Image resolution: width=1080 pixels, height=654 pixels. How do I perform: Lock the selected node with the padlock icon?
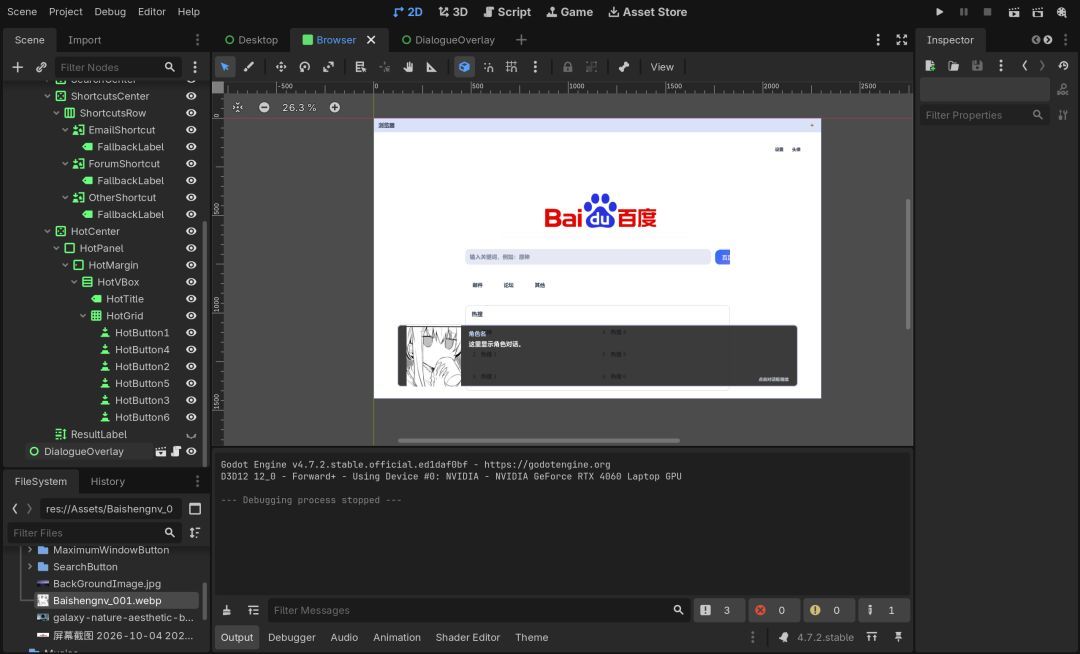point(568,67)
